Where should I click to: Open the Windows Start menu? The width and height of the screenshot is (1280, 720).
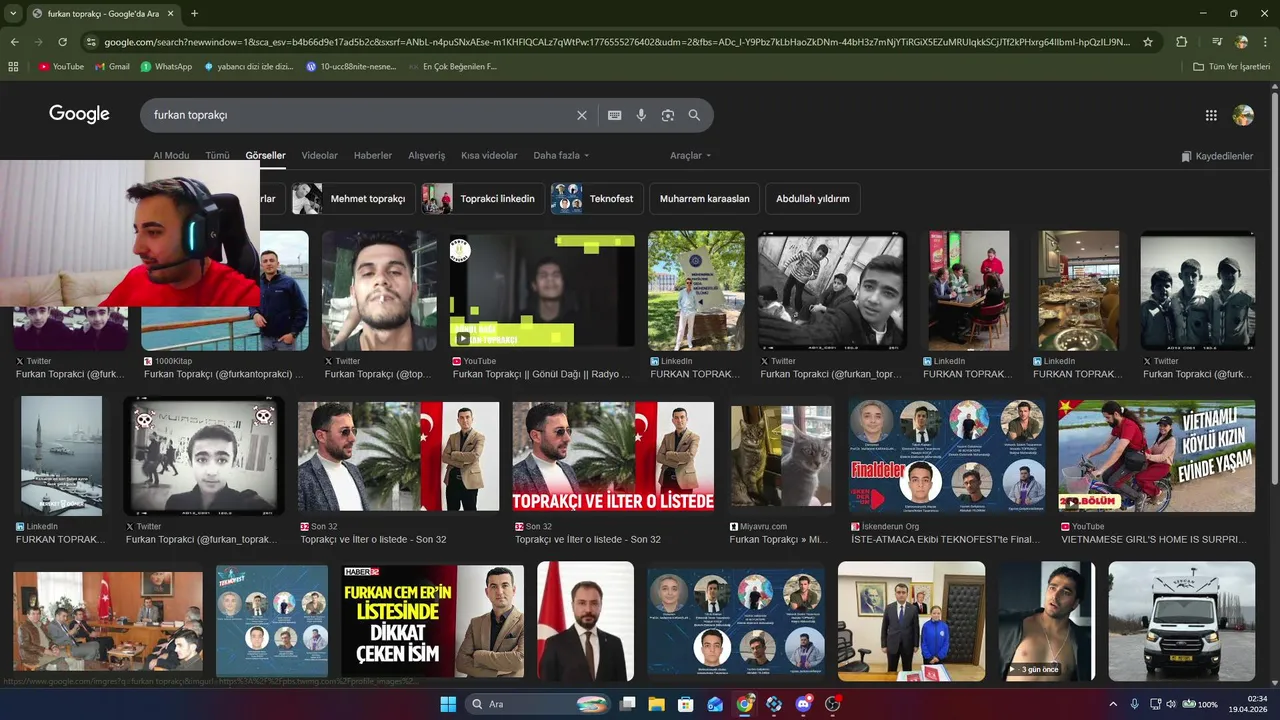tap(447, 704)
